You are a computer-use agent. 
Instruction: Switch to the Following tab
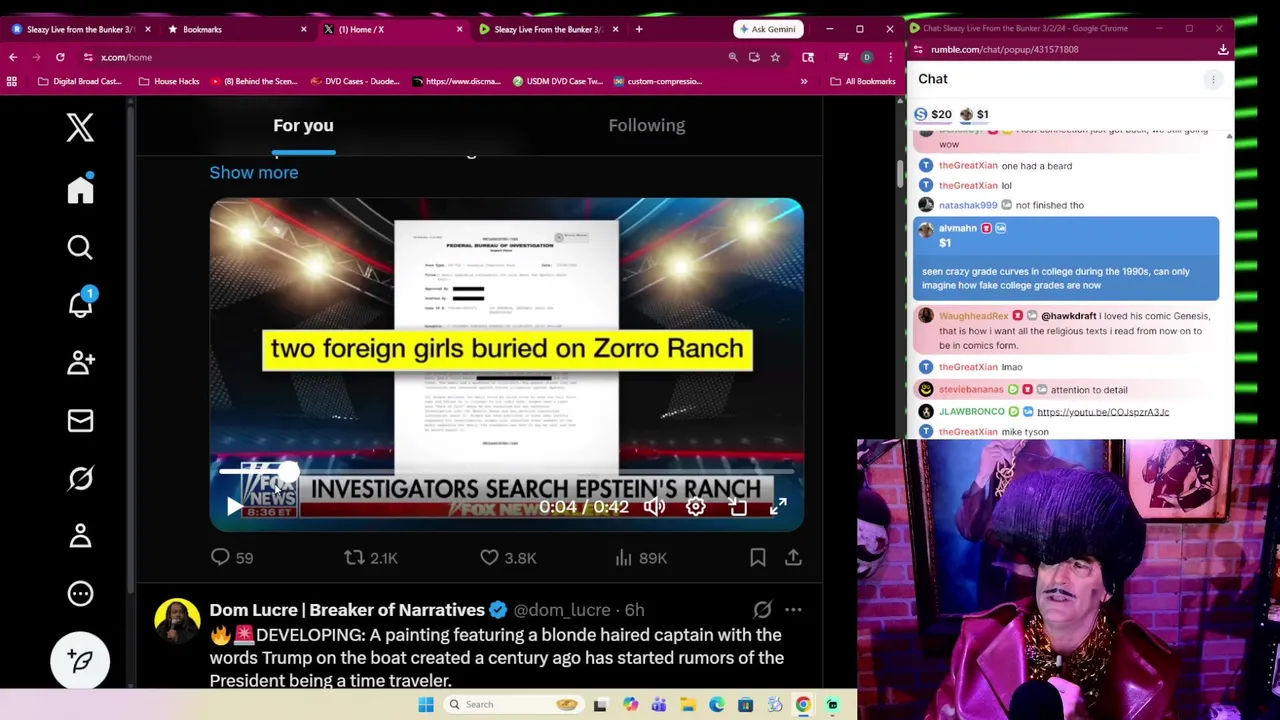(x=647, y=125)
